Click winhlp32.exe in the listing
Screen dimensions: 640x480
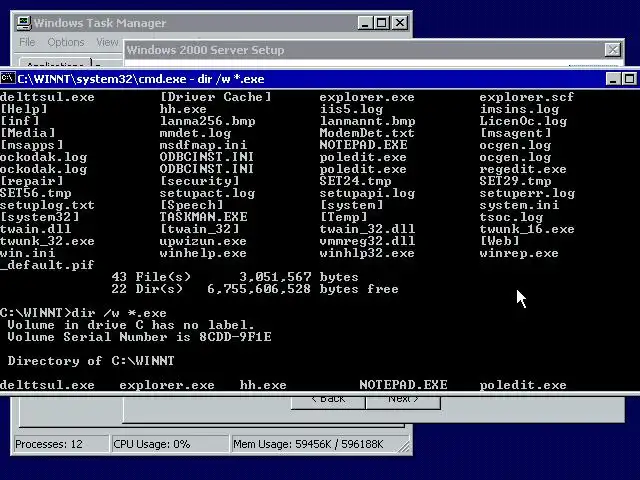367,253
